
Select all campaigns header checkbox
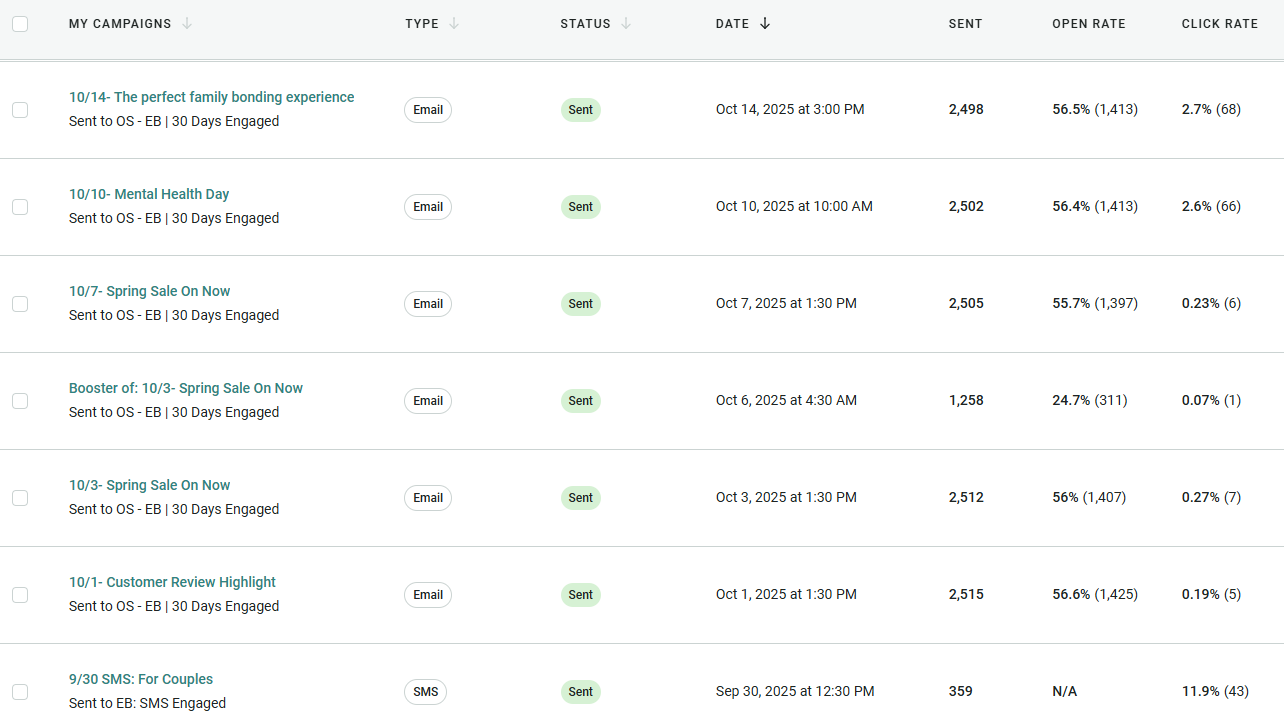click(x=20, y=24)
